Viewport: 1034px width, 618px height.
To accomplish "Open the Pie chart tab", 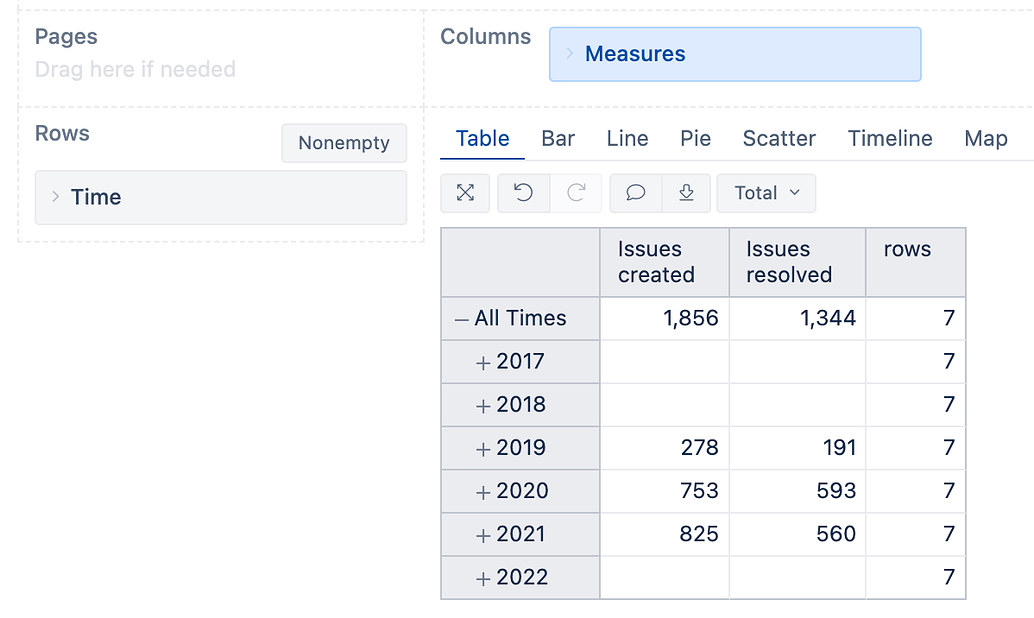I will 695,139.
